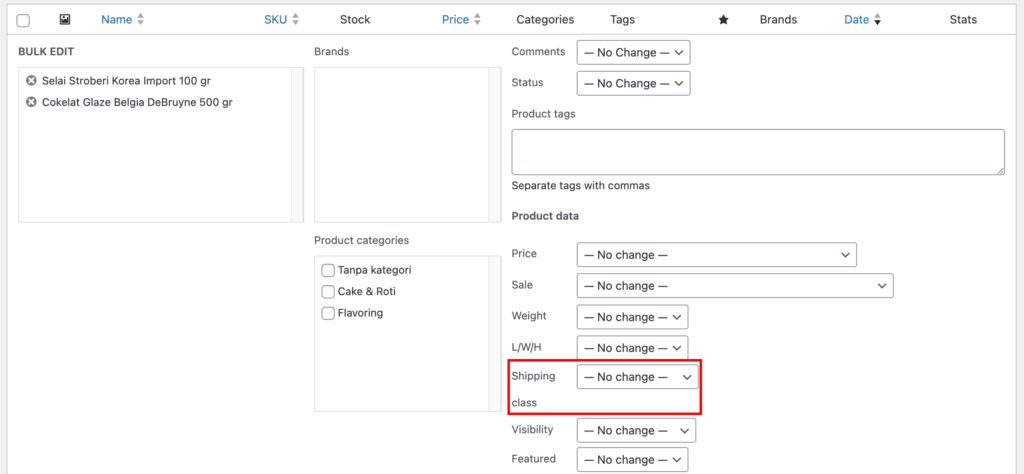Image resolution: width=1024 pixels, height=474 pixels.
Task: Open the Sale price change dropdown
Action: coord(734,286)
